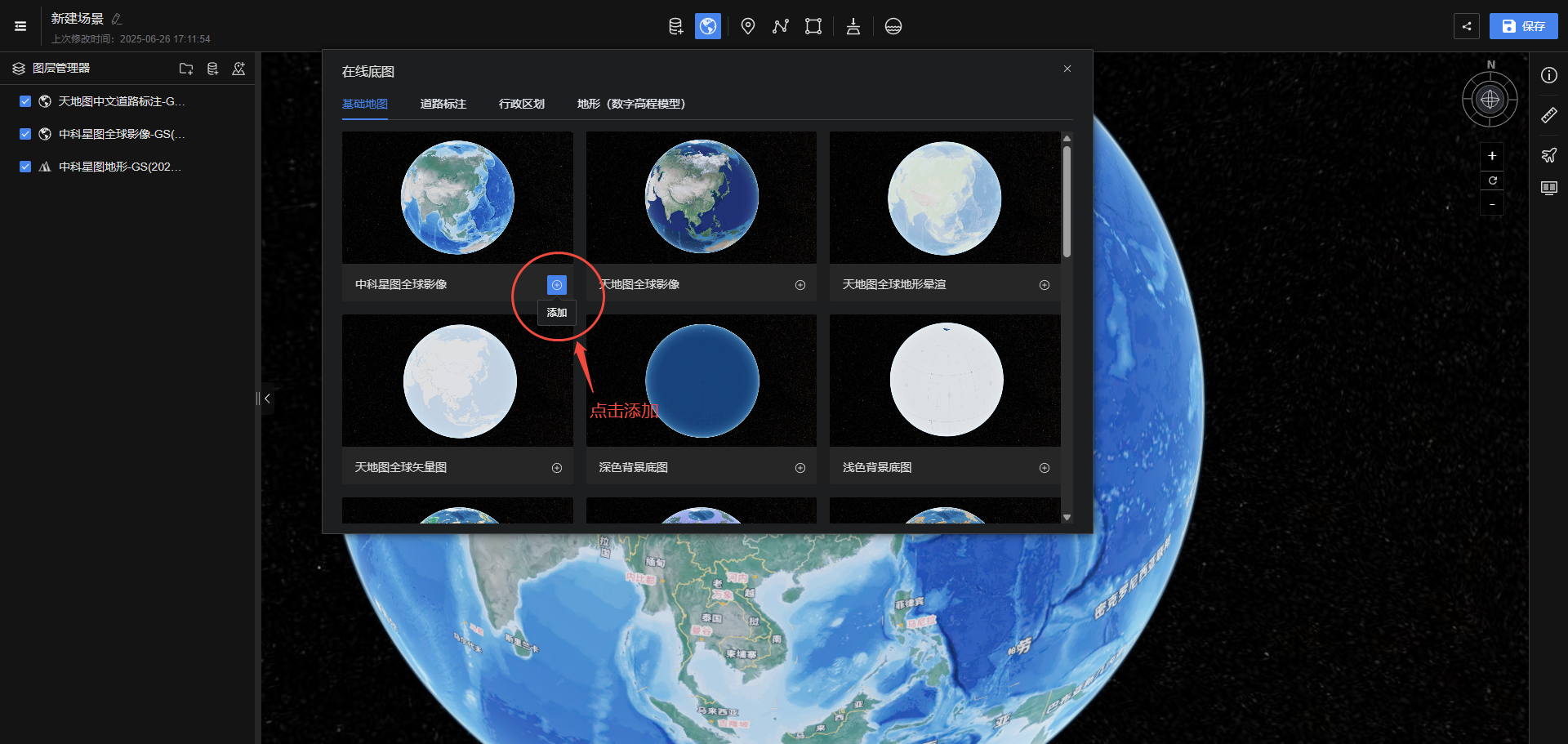Select the polyline drawing tool
Screen dimensions: 1568x744
780,26
